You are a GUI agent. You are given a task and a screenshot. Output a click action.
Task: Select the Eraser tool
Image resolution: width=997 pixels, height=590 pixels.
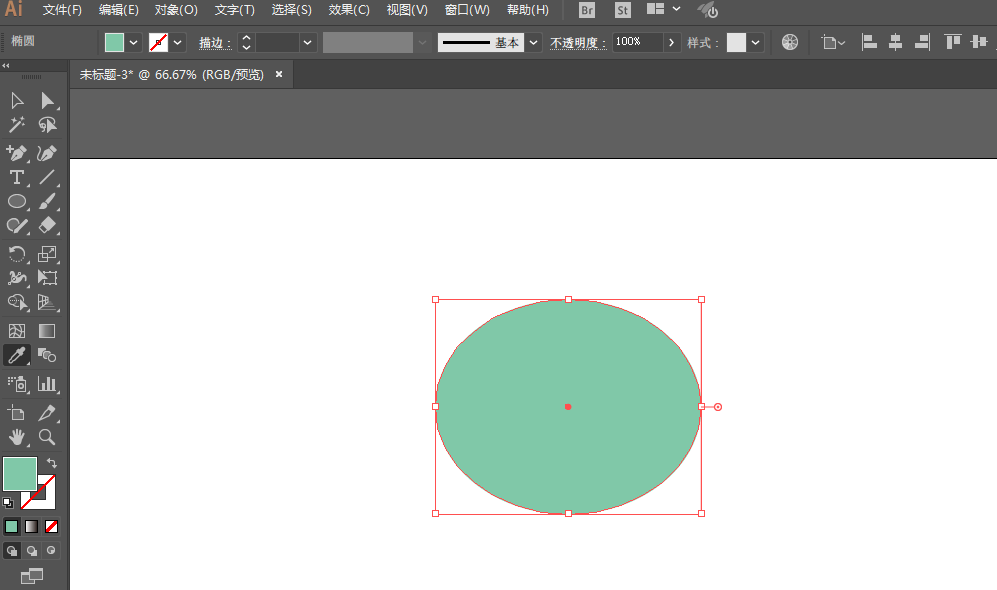coord(47,226)
